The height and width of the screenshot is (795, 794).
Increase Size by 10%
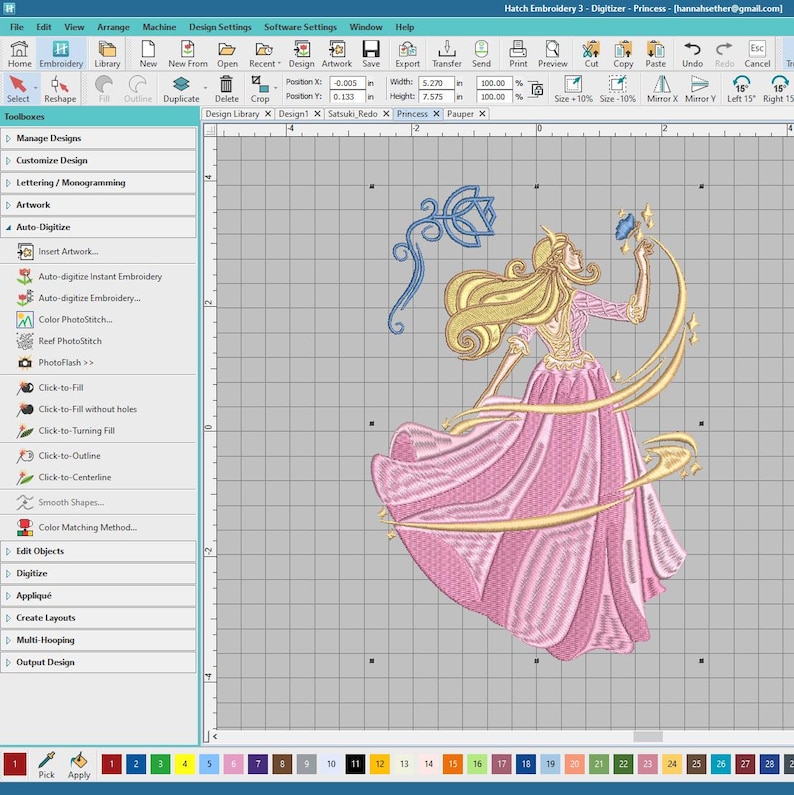click(x=573, y=89)
